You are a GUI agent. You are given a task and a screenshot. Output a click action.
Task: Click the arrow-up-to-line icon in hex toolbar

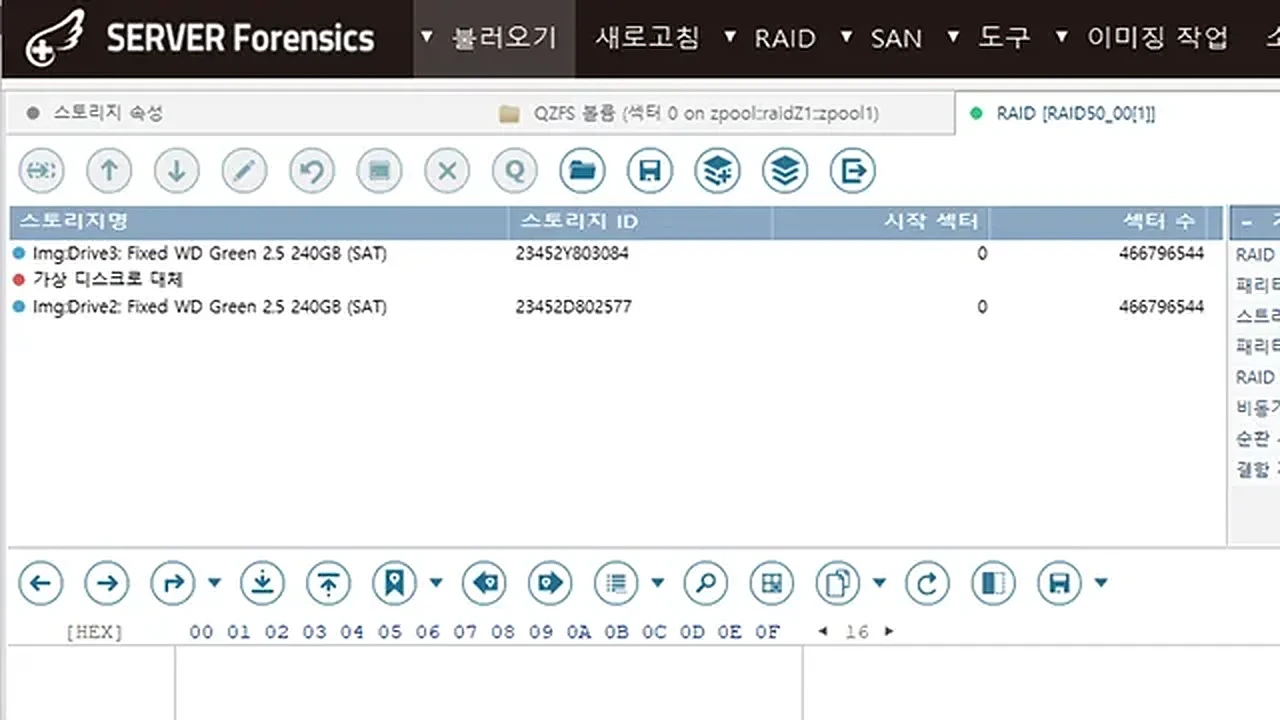coord(328,583)
